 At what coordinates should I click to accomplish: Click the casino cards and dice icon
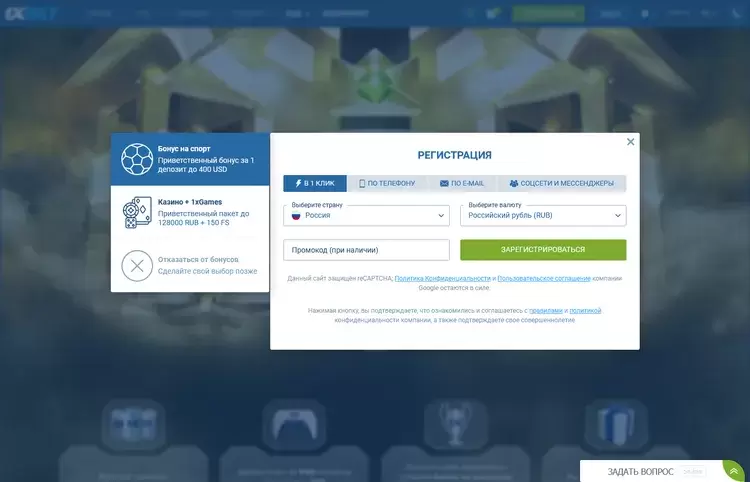point(136,213)
